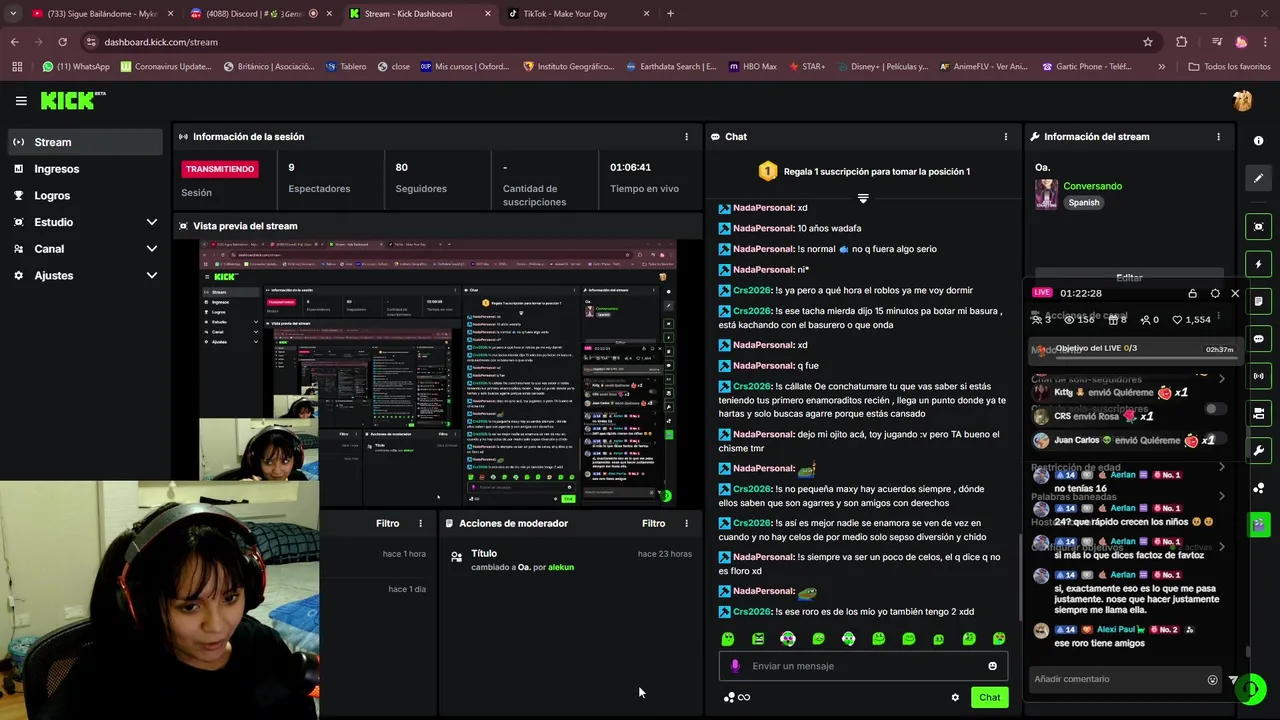Viewport: 1280px width, 720px height.
Task: Click the focus frame icon in right toolbar
Action: [1259, 227]
